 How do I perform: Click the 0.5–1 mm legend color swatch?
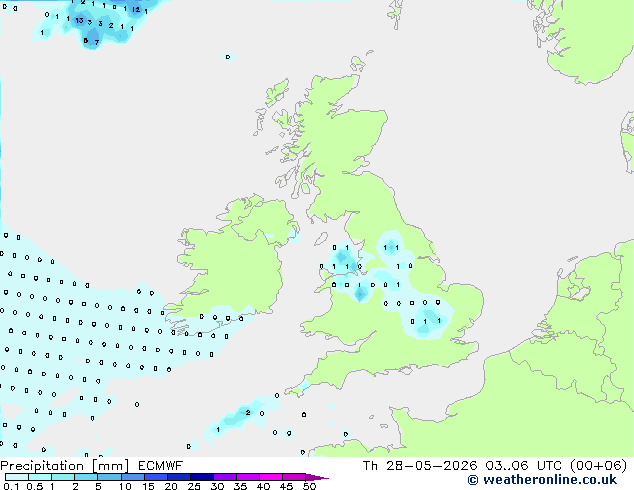[x=40, y=477]
